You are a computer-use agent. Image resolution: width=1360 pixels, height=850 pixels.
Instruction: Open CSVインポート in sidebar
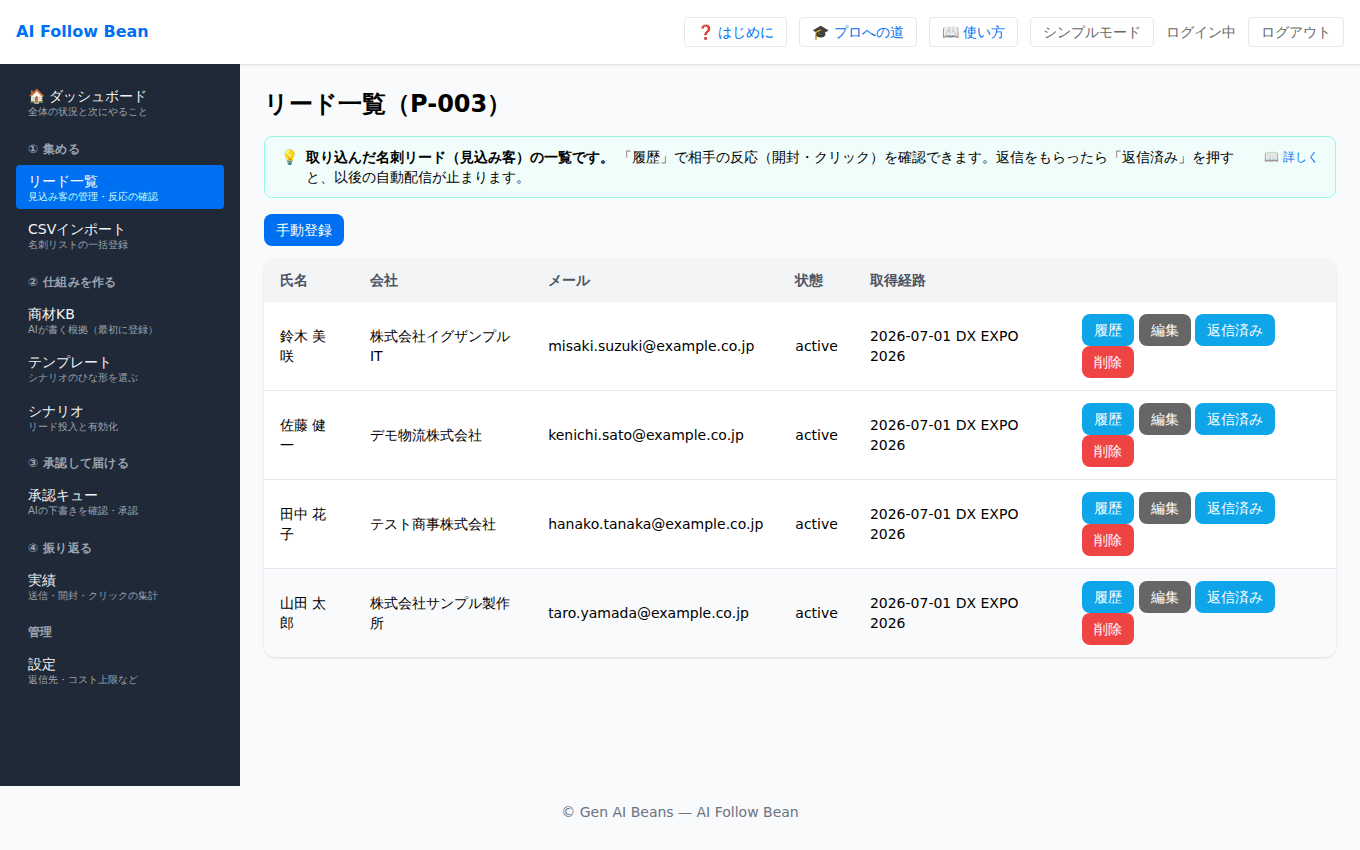coord(120,235)
